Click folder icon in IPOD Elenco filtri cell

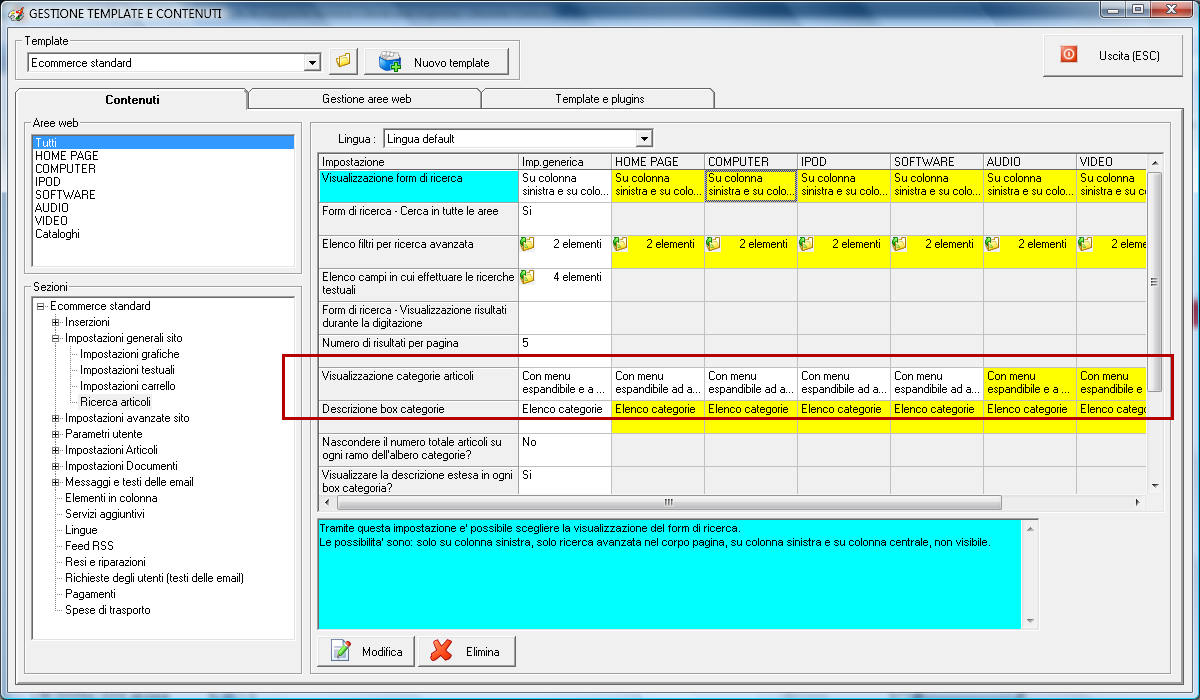pos(806,243)
